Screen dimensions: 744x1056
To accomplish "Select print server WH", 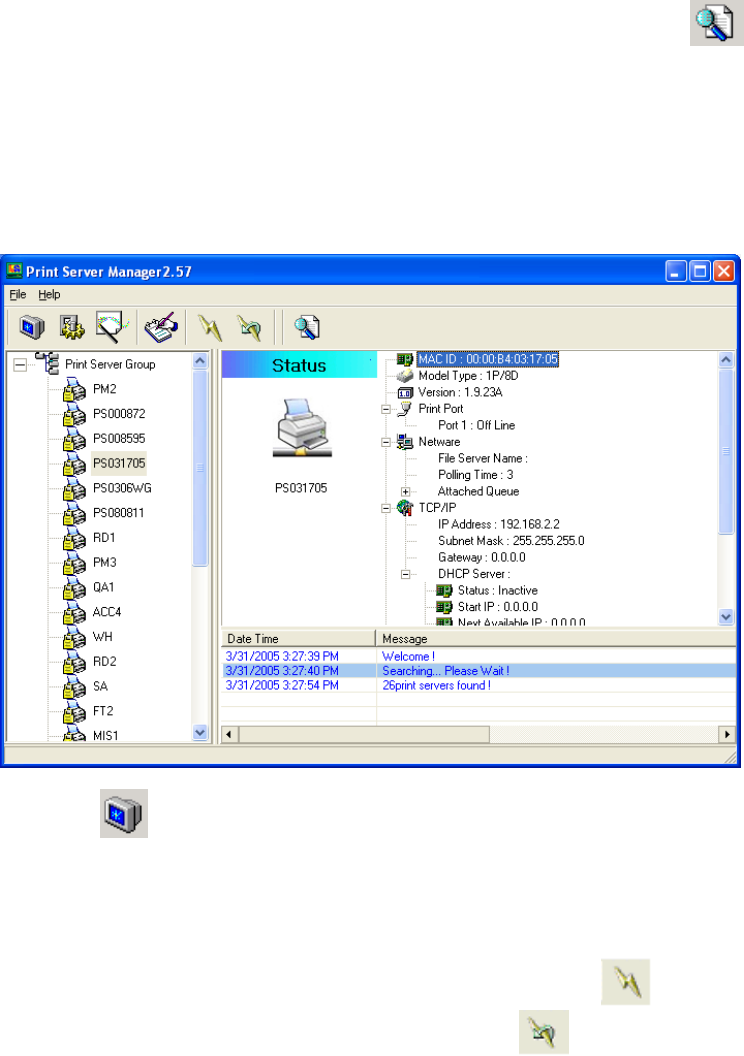I will tap(102, 636).
